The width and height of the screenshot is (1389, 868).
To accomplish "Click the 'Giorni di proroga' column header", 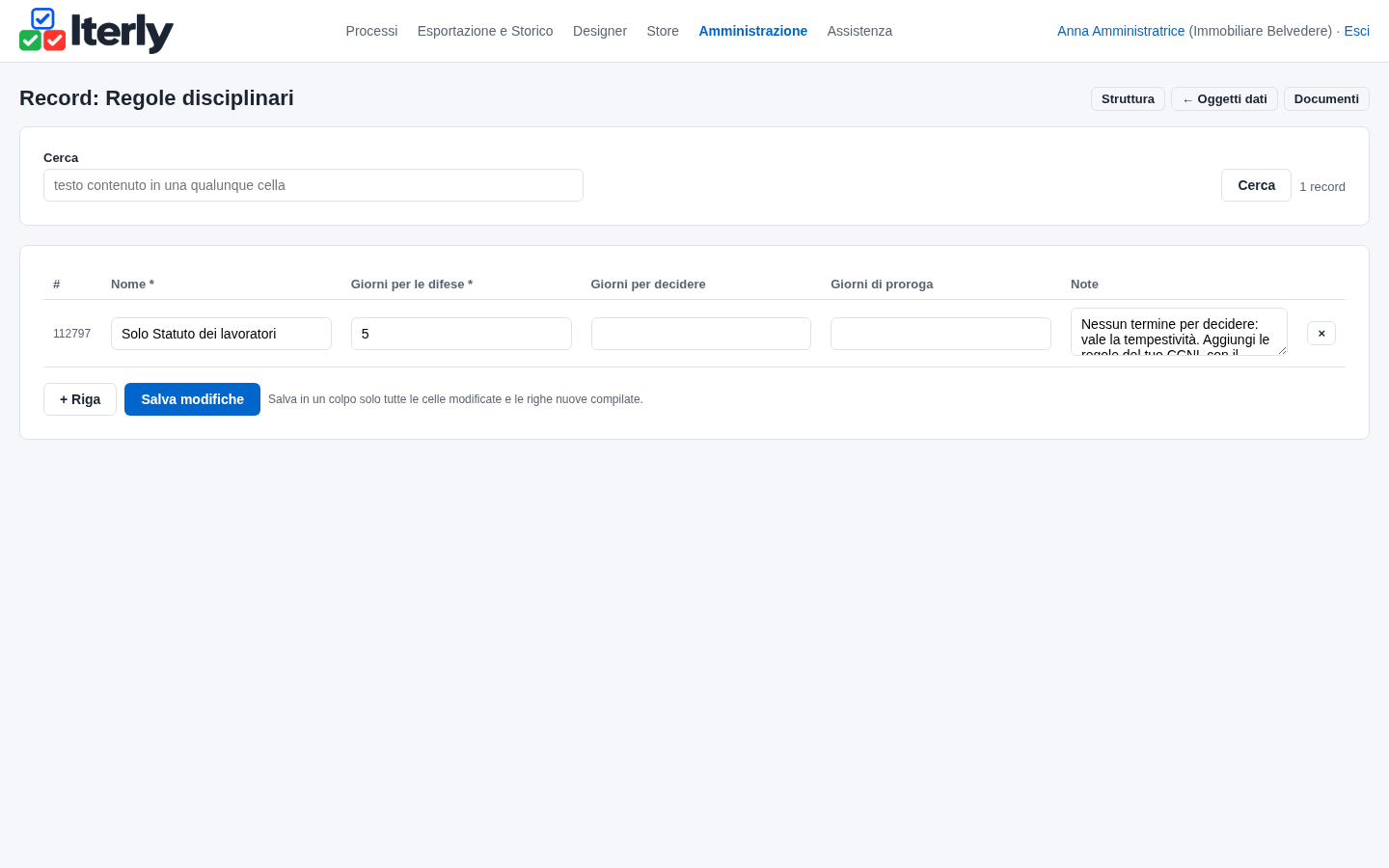I will (x=882, y=285).
